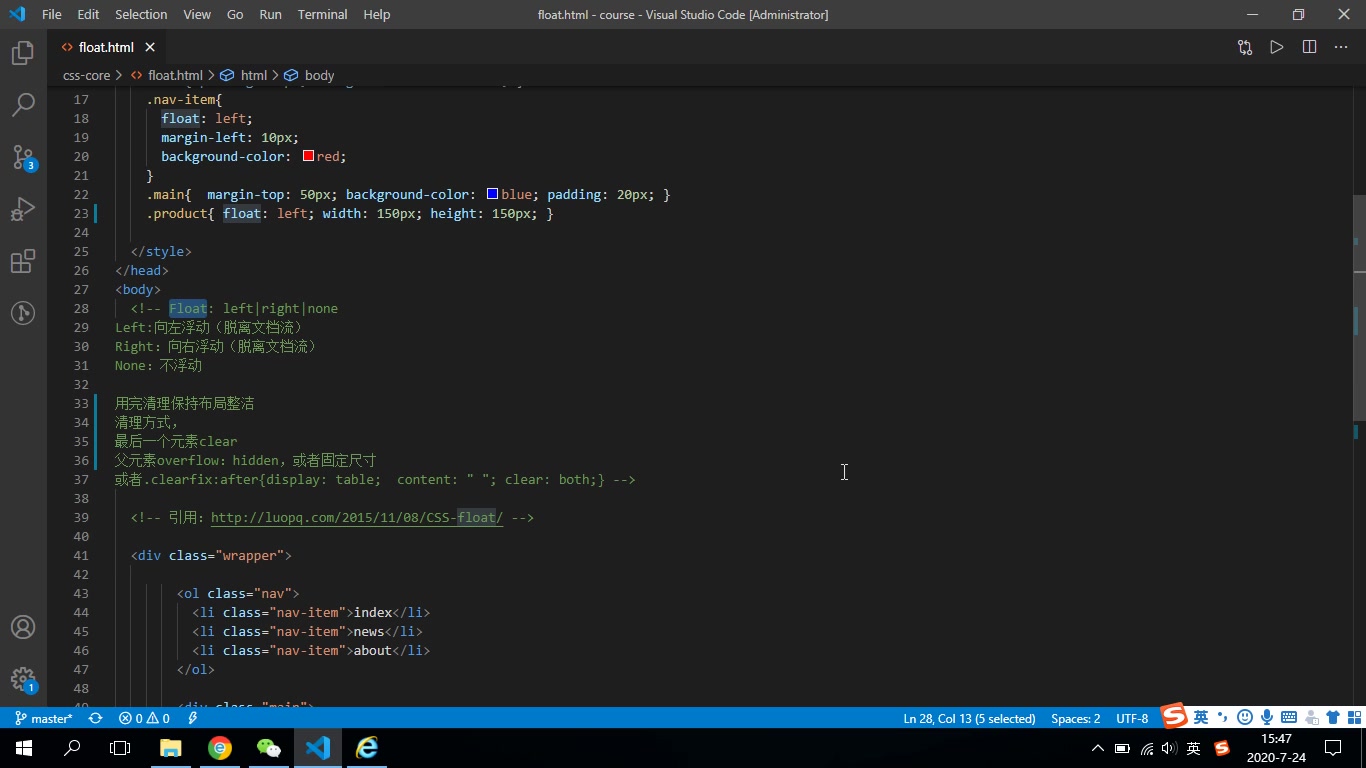
Task: Open the GitLens-style history icon in activity bar
Action: [23, 313]
